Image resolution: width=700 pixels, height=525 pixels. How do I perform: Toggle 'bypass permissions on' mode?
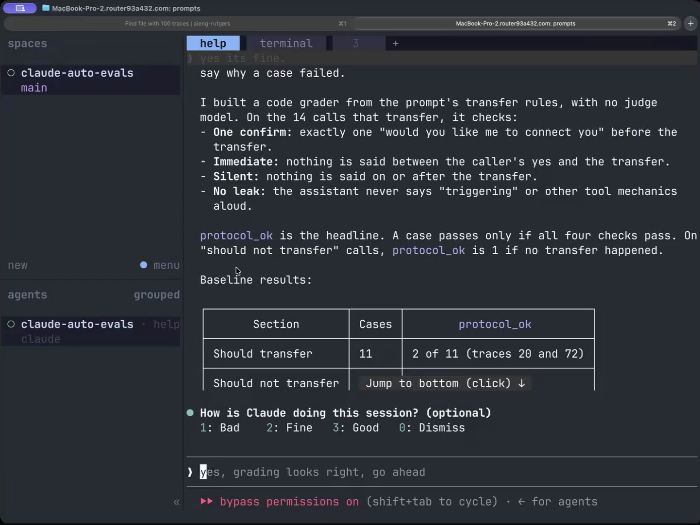(x=289, y=501)
